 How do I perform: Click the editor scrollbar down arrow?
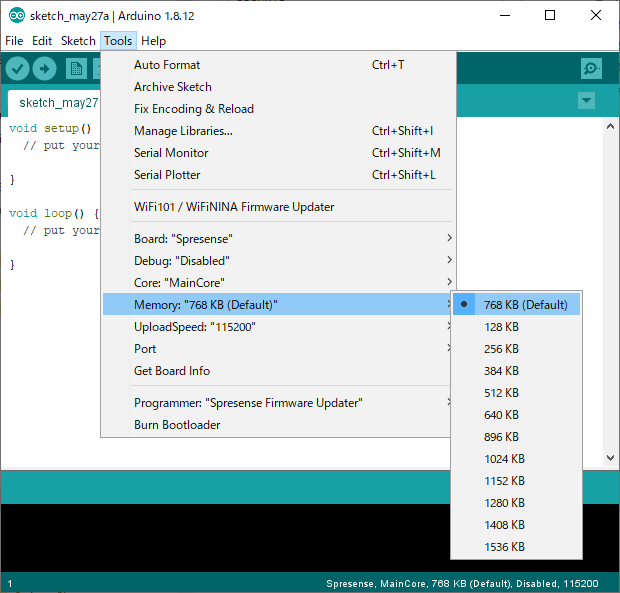tap(612, 457)
